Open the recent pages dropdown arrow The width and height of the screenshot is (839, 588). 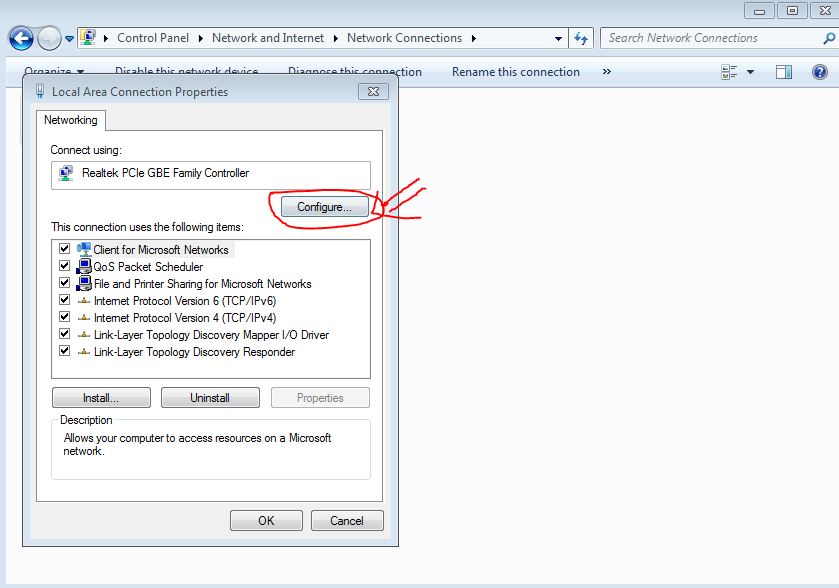pyautogui.click(x=70, y=39)
